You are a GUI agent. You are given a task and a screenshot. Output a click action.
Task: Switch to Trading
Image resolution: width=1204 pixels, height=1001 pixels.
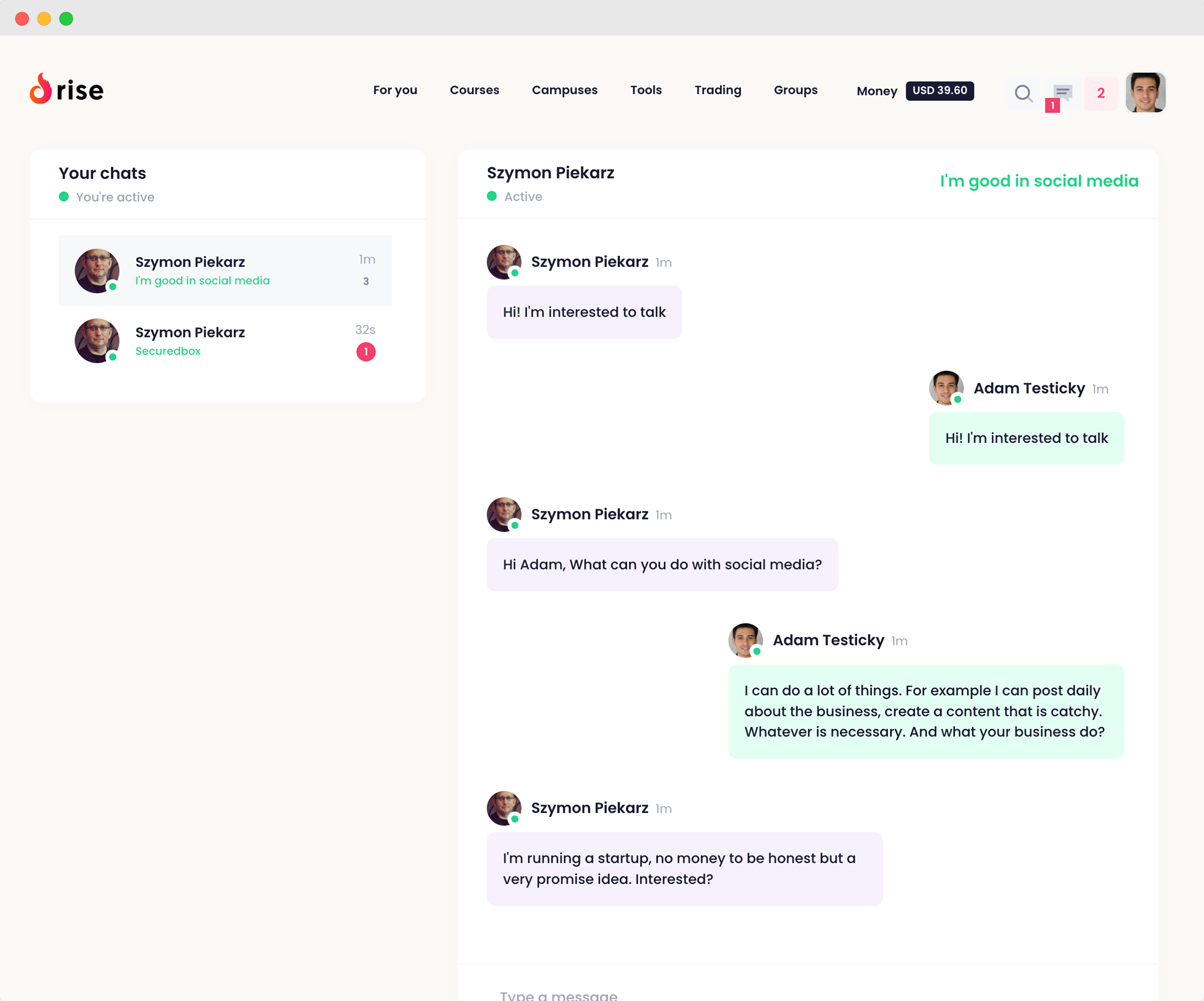[x=718, y=90]
